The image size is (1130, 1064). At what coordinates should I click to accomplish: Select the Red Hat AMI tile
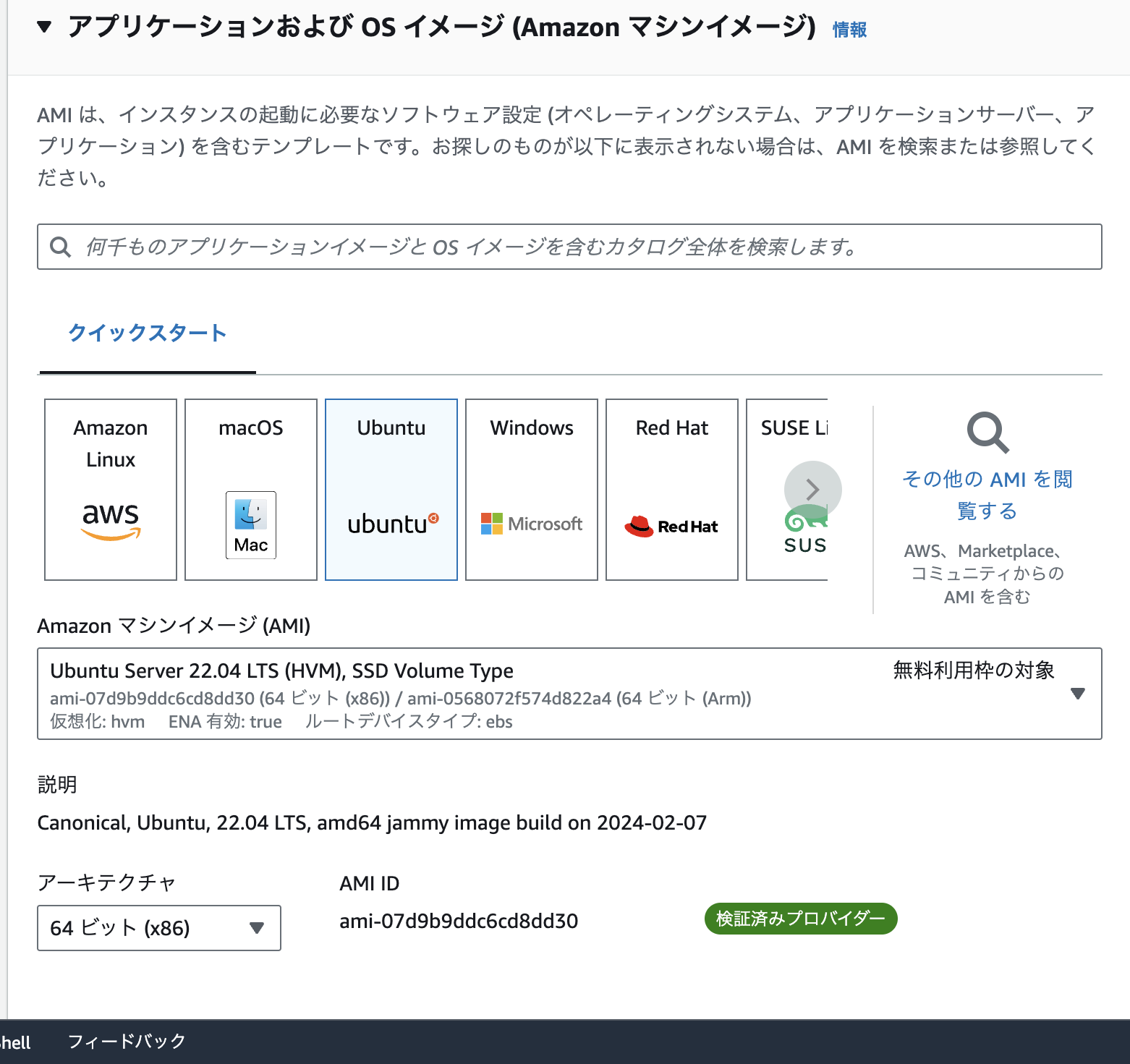[672, 489]
